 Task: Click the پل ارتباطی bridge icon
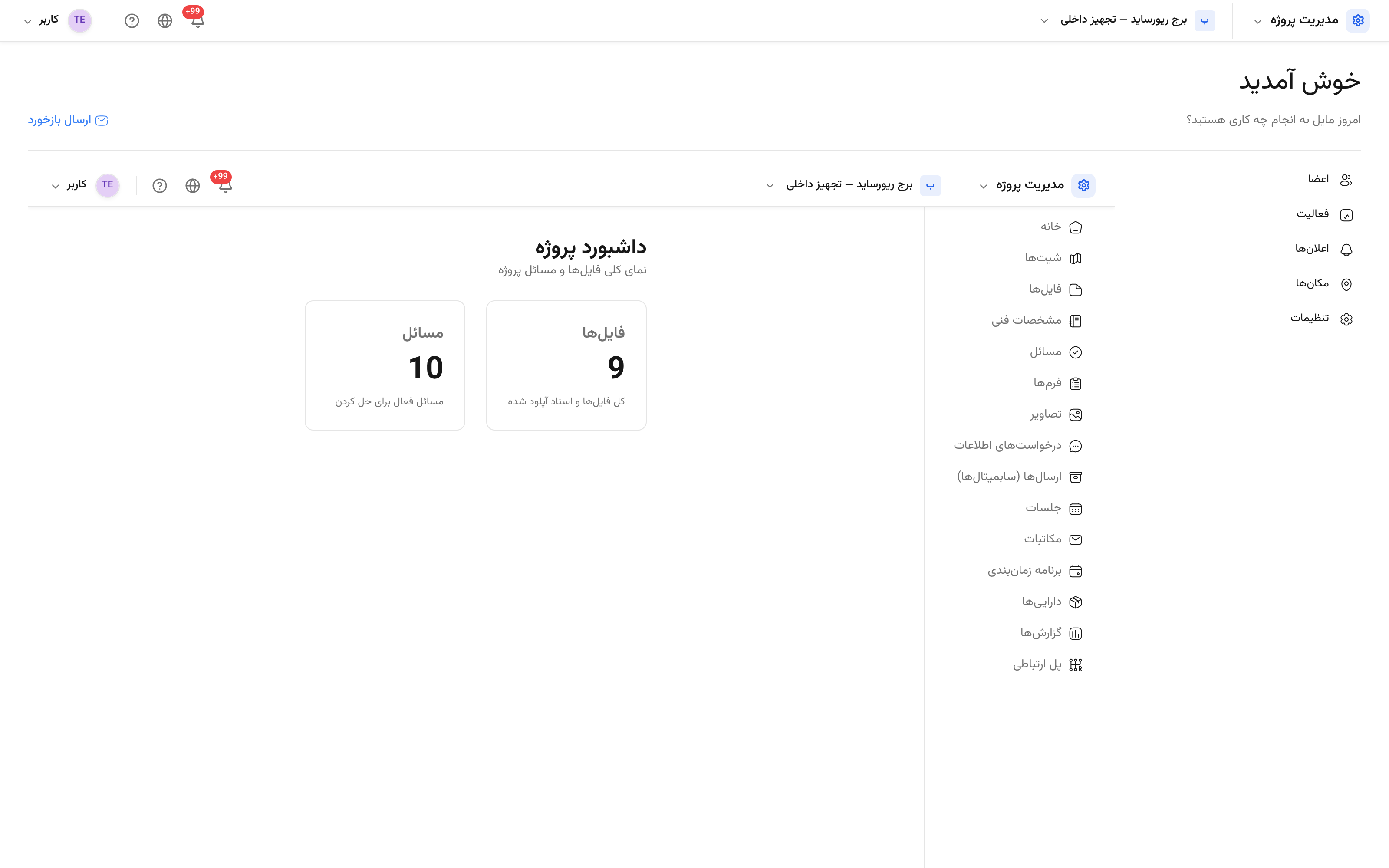pos(1076,665)
